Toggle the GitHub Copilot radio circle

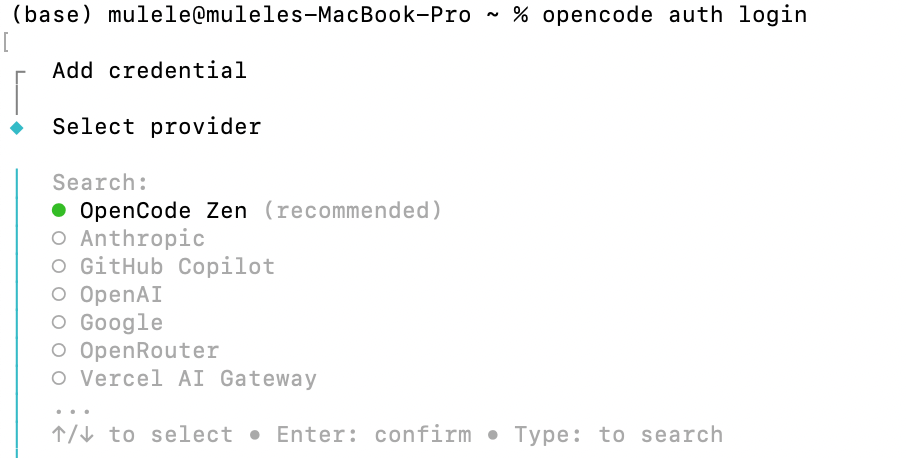[59, 266]
